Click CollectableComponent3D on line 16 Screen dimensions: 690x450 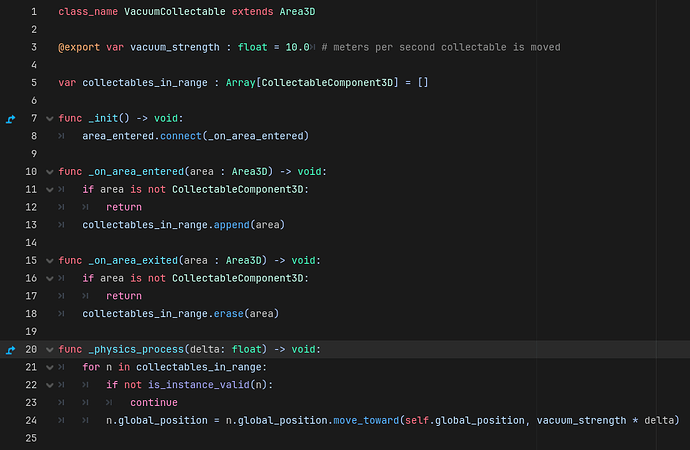pos(238,278)
